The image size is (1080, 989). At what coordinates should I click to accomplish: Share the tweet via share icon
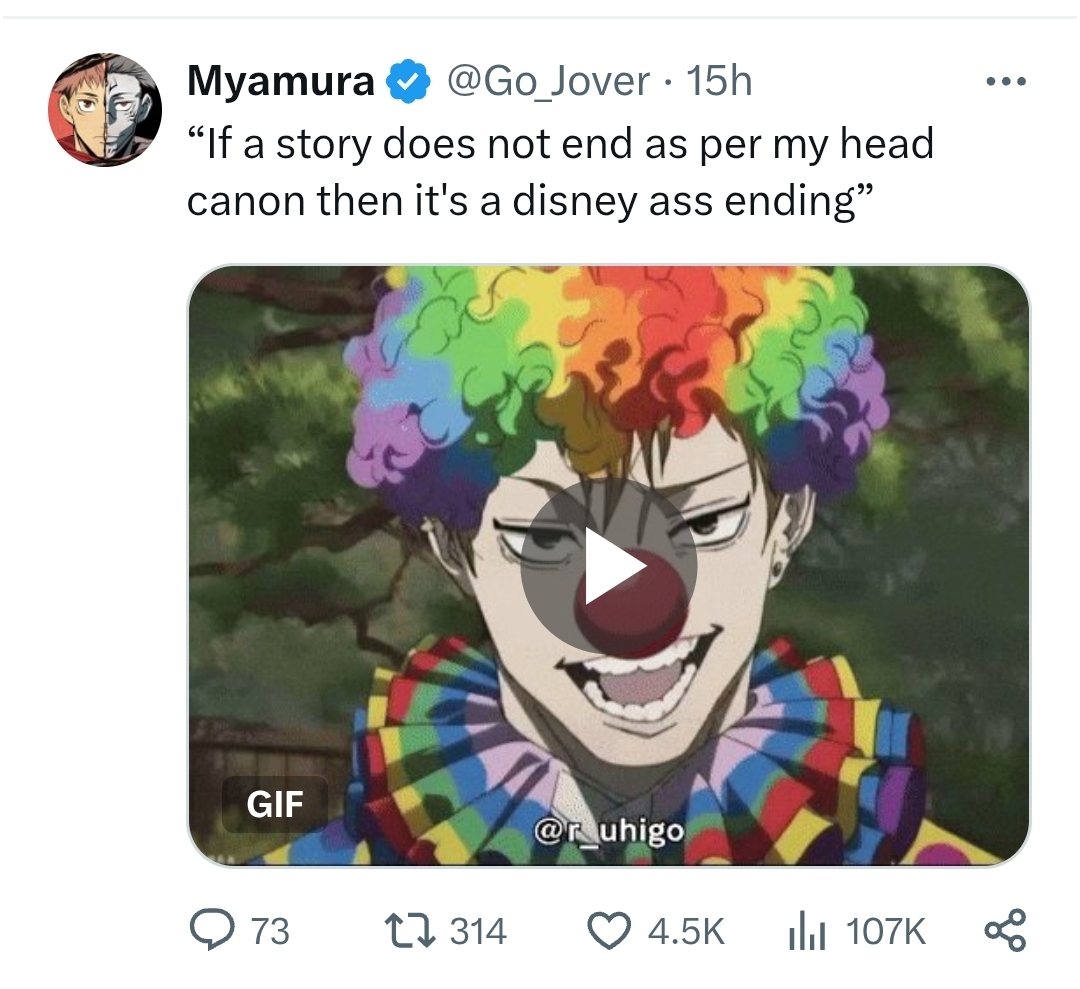click(x=1006, y=931)
